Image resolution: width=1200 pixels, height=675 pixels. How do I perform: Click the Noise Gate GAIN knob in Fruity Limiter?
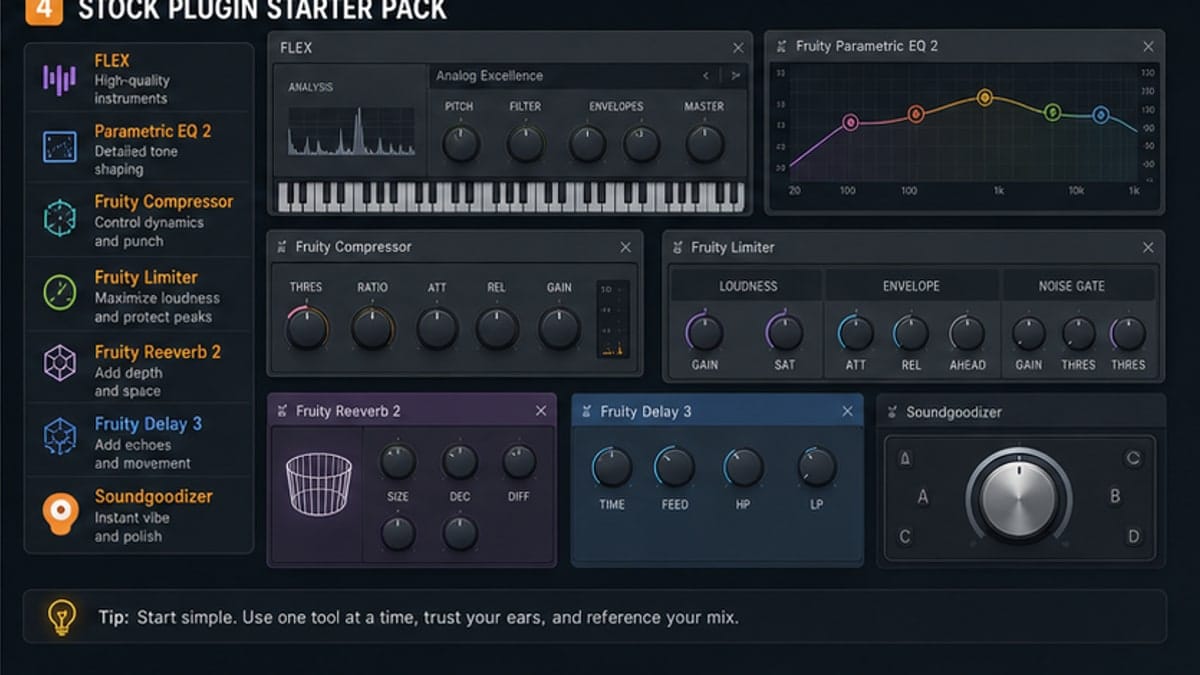coord(1029,333)
